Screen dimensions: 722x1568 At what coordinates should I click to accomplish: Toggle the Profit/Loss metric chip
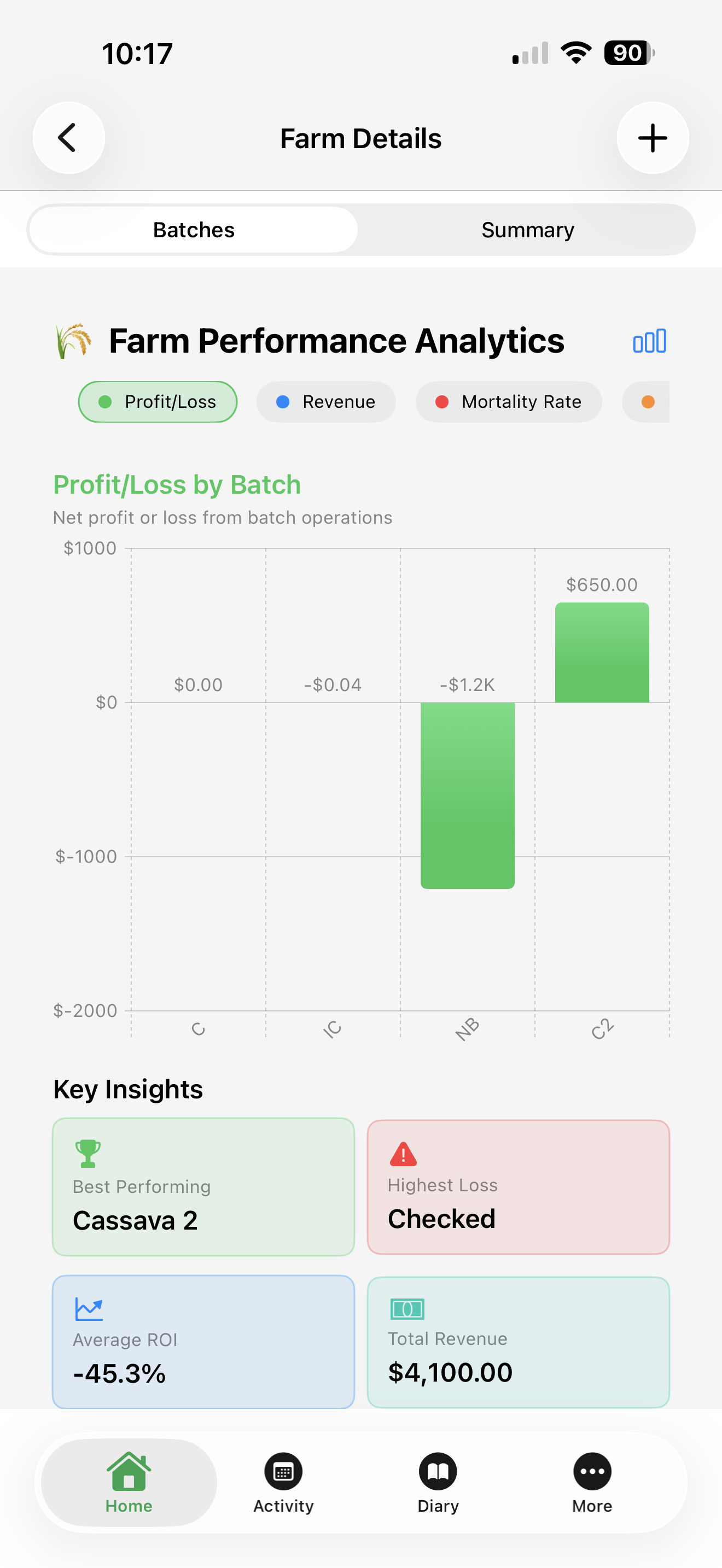click(x=158, y=402)
